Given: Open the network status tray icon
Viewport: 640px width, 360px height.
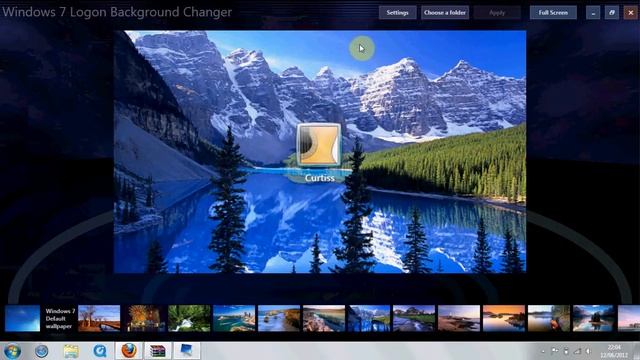Looking at the screenshot, I should click(577, 351).
